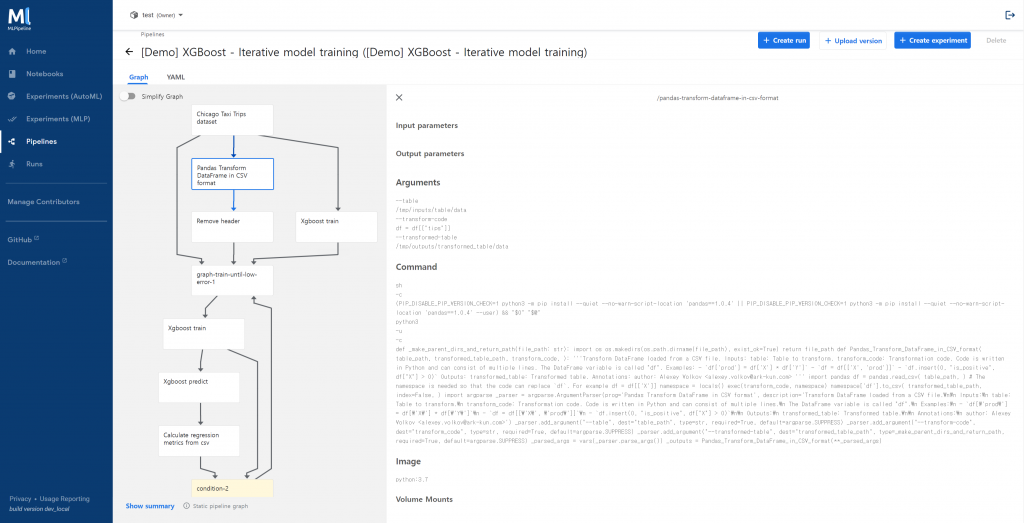This screenshot has height=523, width=1024.
Task: Switch to the Graph tab
Action: tap(138, 77)
